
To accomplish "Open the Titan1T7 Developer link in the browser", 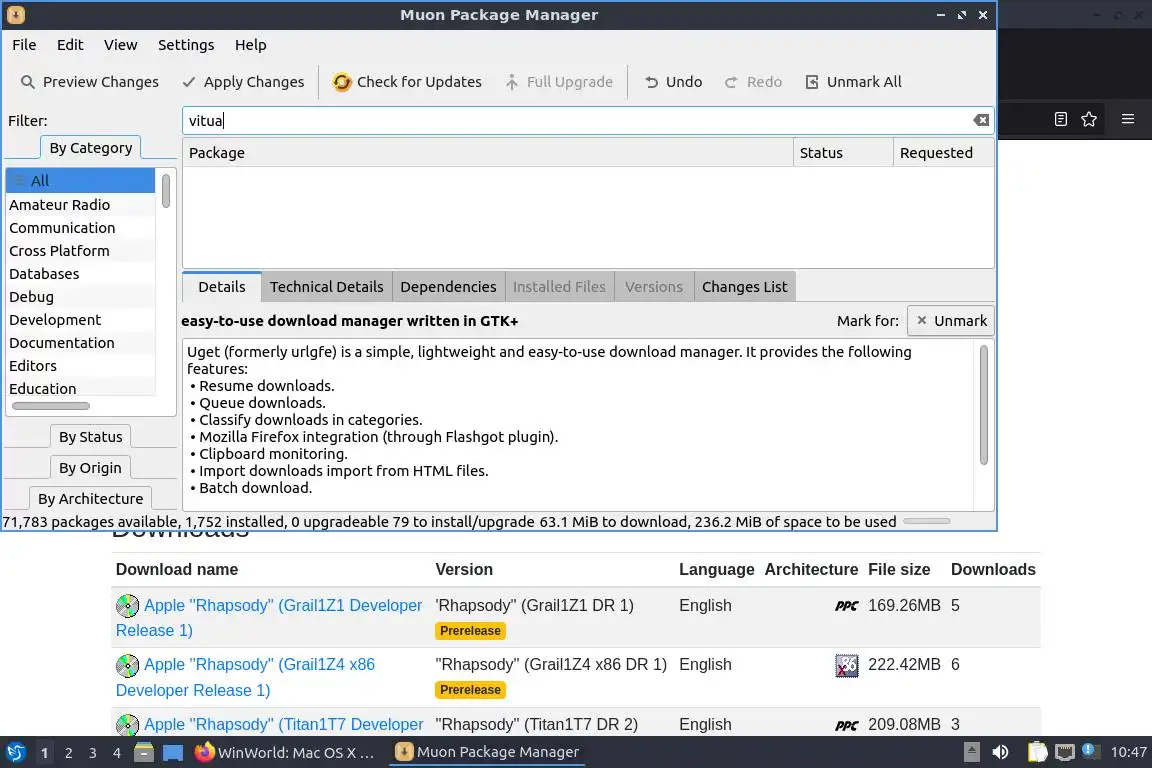I will point(284,724).
